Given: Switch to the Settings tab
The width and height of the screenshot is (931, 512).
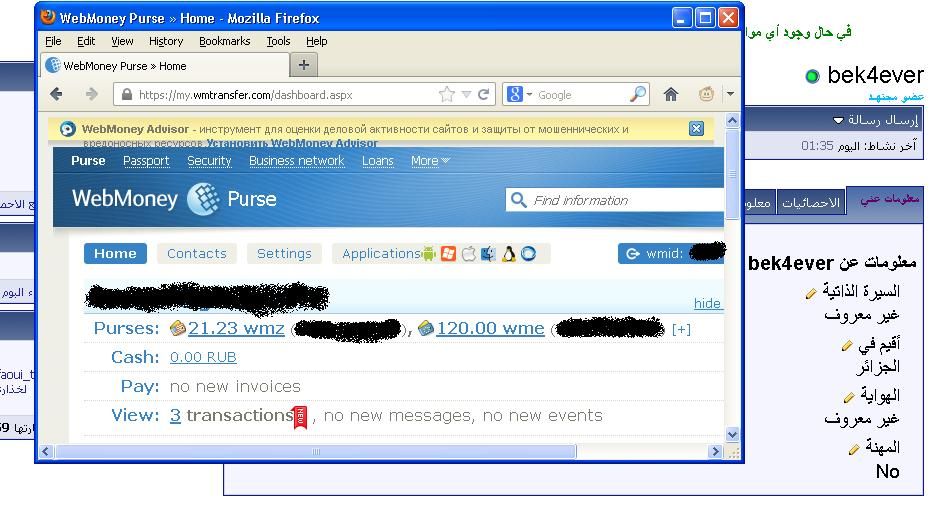Looking at the screenshot, I should point(284,254).
